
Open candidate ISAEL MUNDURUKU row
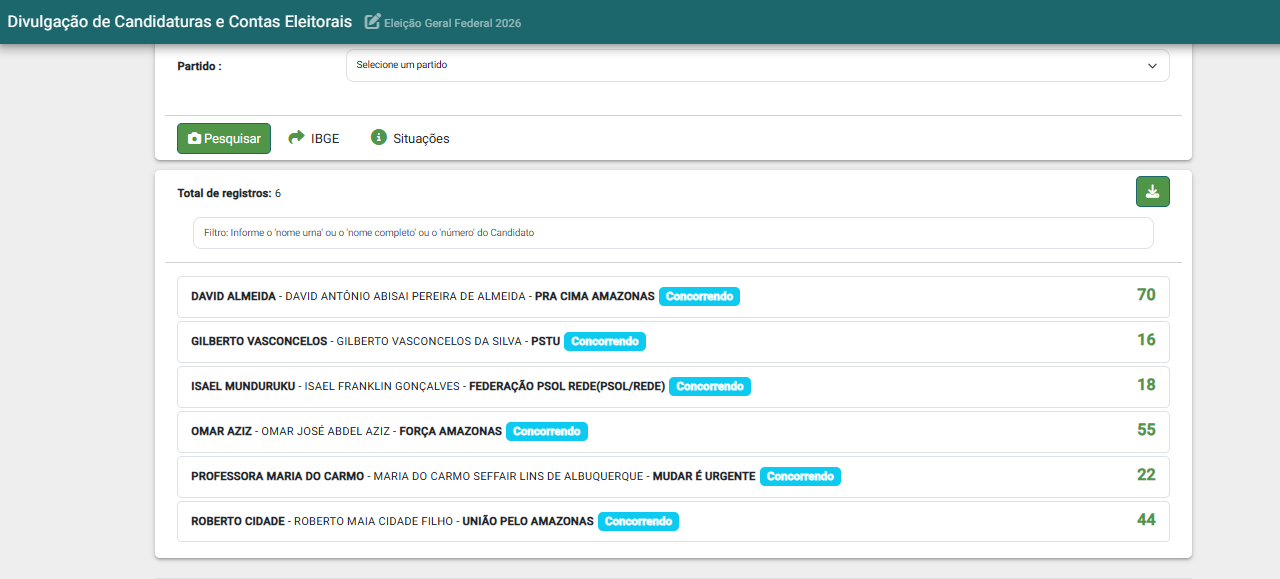pos(673,387)
